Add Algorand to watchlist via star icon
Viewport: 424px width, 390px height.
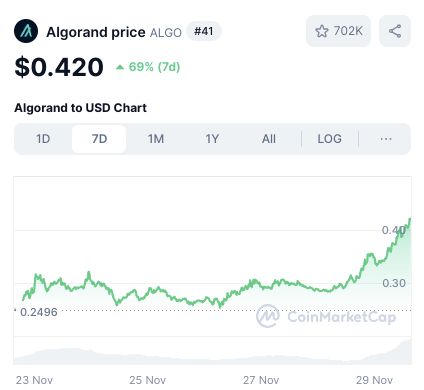(322, 31)
